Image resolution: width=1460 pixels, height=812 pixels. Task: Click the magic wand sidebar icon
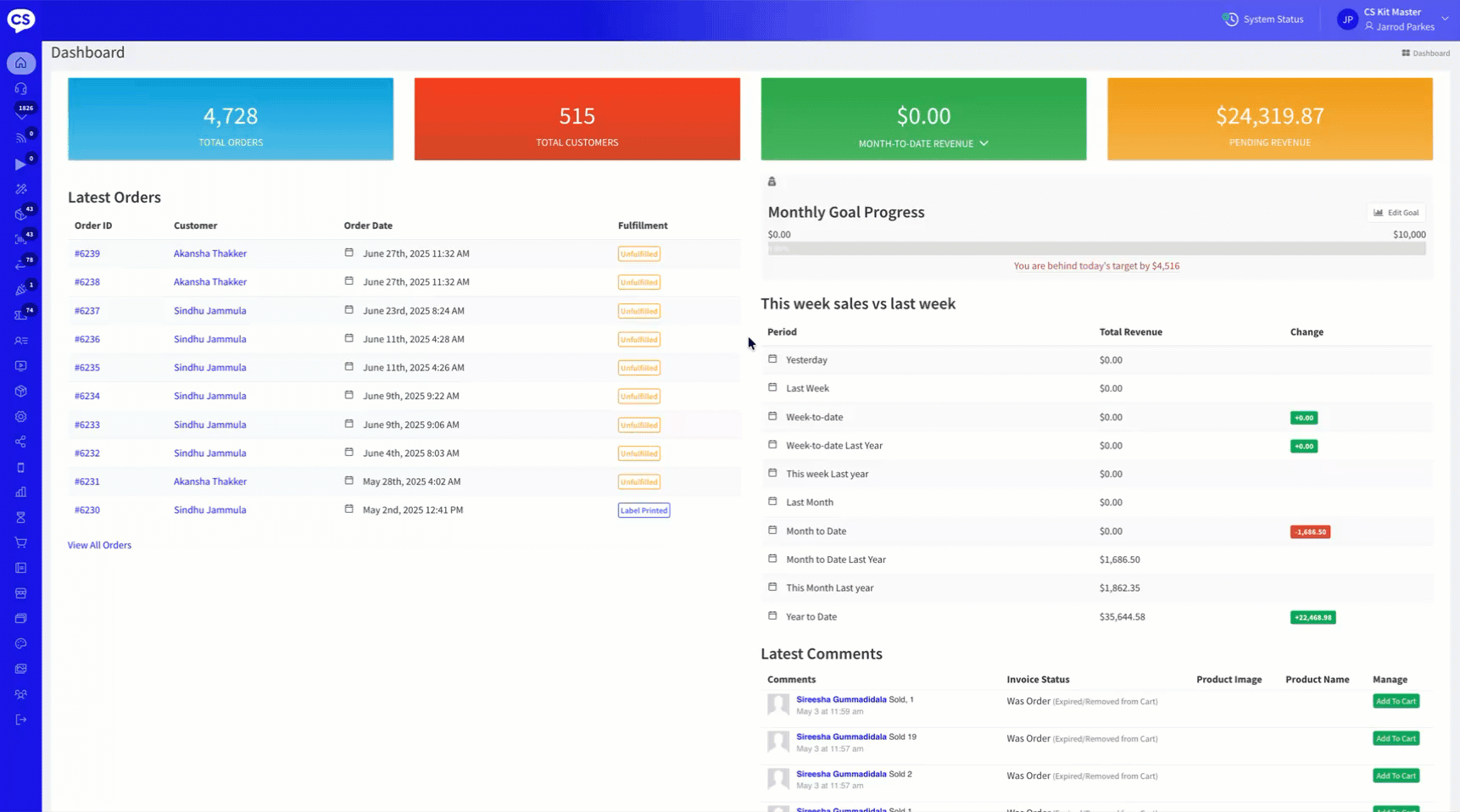pos(21,189)
